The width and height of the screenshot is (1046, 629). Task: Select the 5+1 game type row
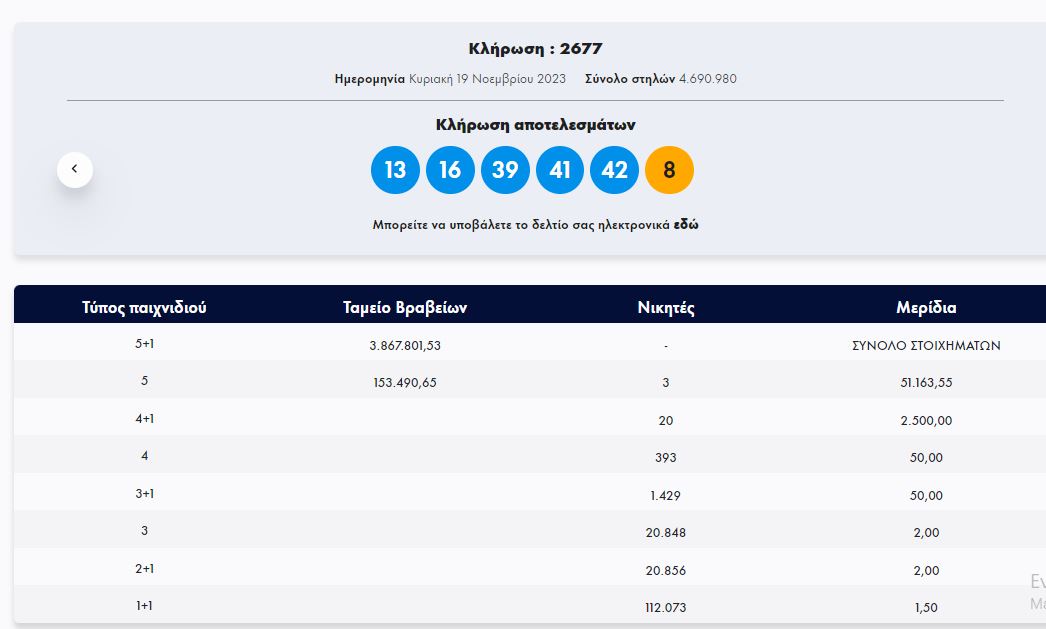pyautogui.click(x=144, y=343)
